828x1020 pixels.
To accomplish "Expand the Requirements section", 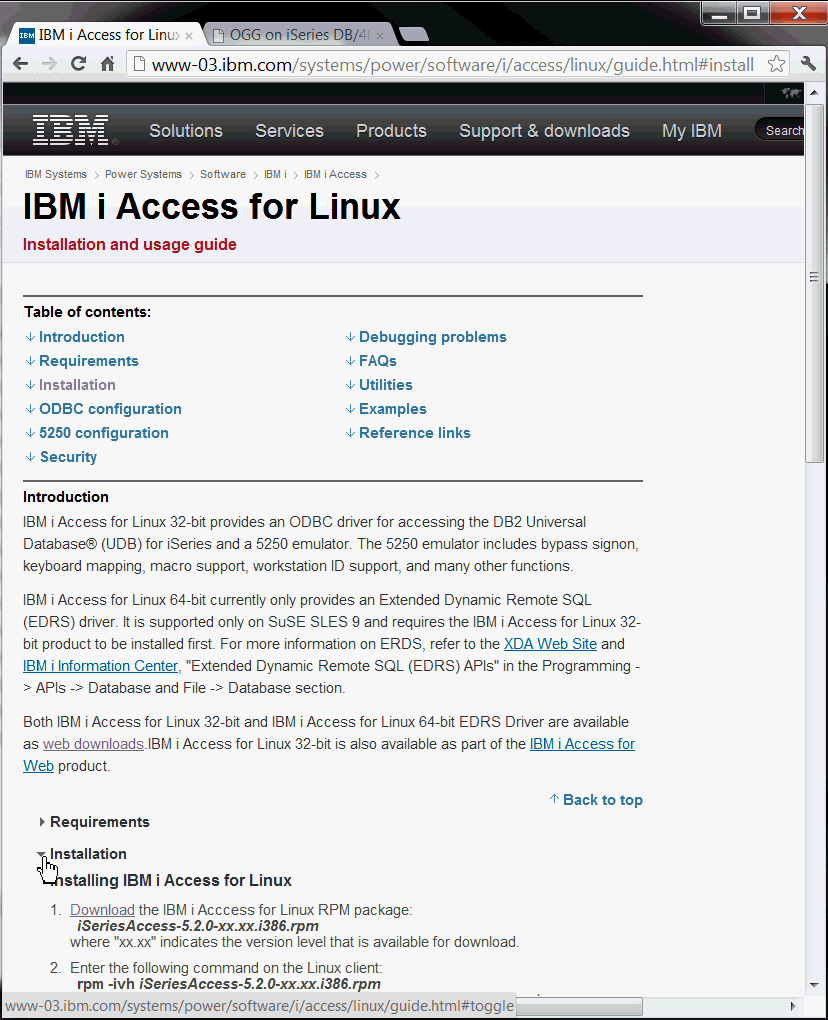I will (x=99, y=822).
